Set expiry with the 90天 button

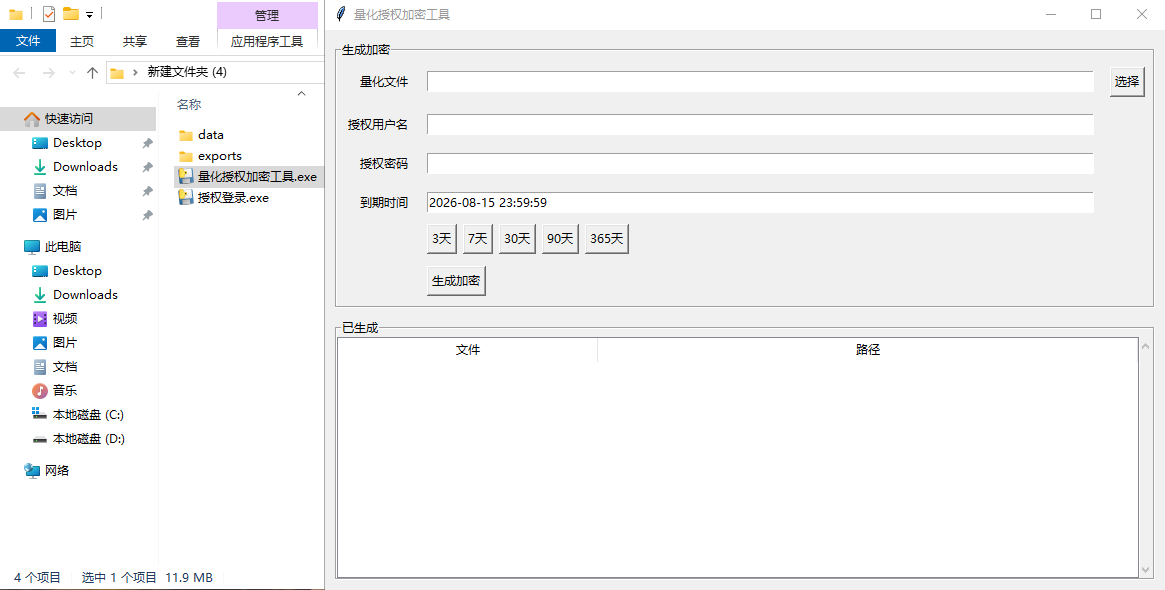click(x=560, y=239)
